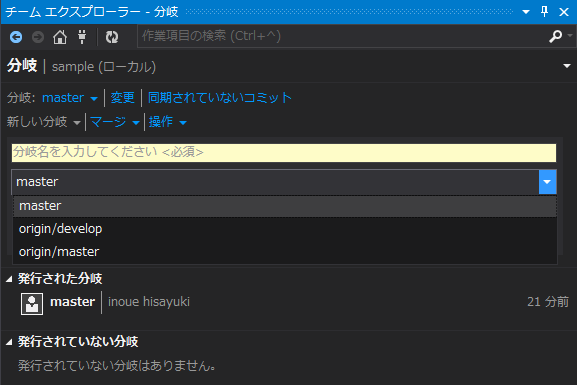
Task: Select origin/develop from the dropdown list
Action: tap(284, 229)
